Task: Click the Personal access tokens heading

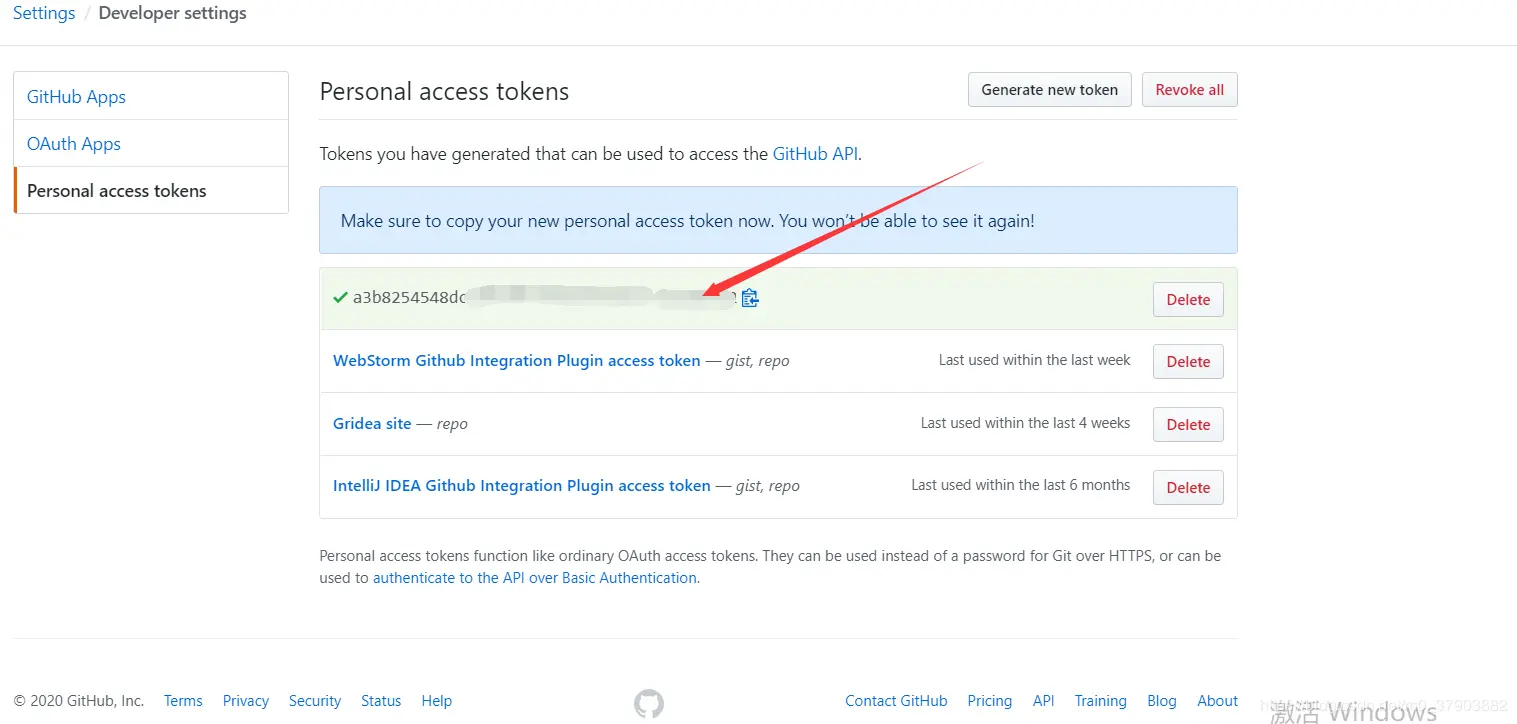Action: 444,91
